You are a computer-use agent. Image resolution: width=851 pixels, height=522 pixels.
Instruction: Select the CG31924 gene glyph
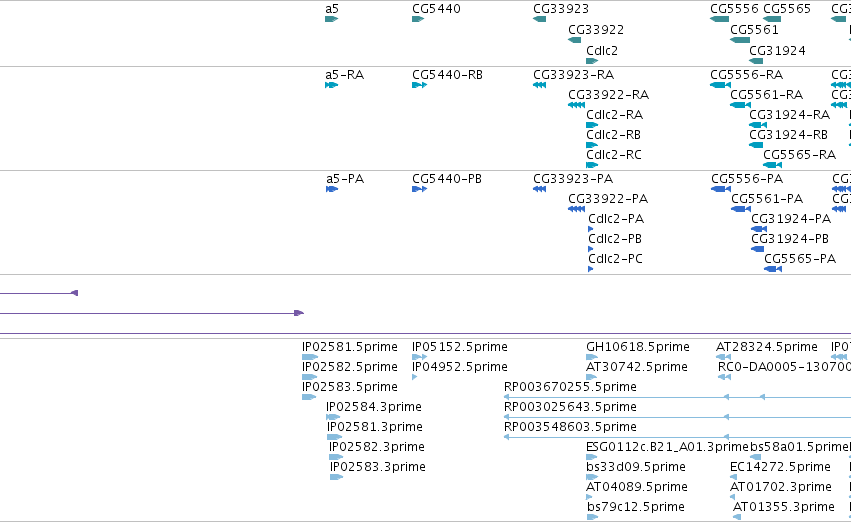point(756,61)
